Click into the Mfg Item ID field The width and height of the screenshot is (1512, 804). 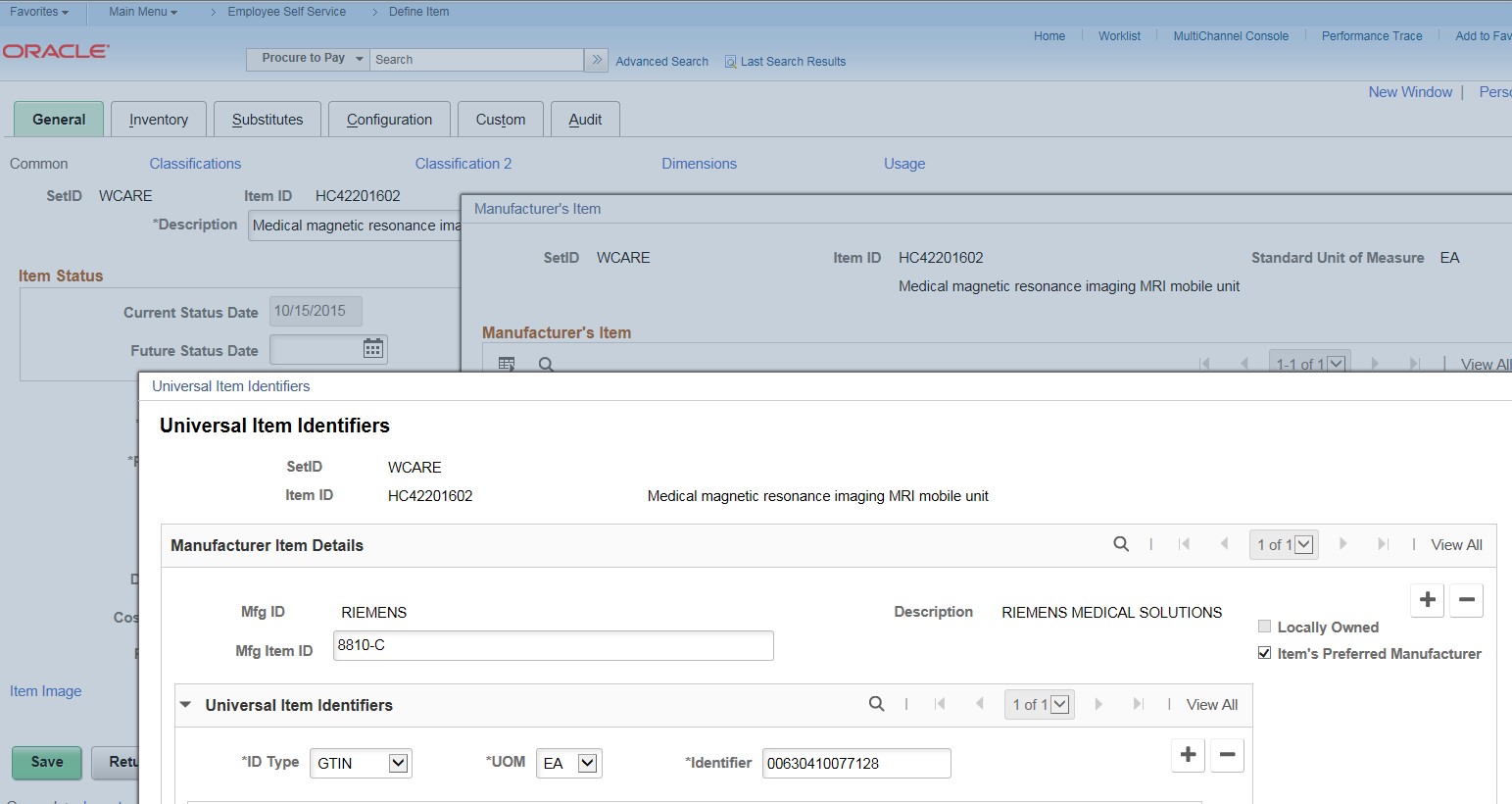(553, 645)
